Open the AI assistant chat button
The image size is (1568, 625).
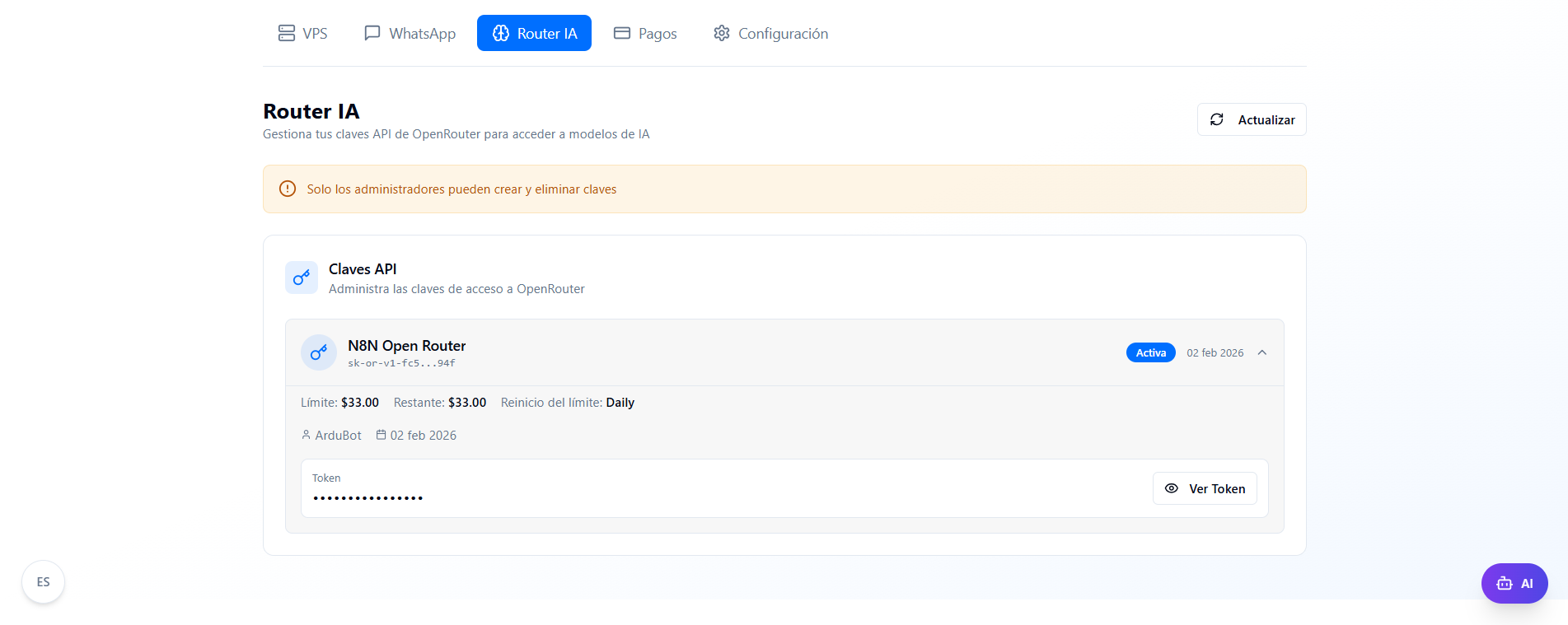point(1514,583)
